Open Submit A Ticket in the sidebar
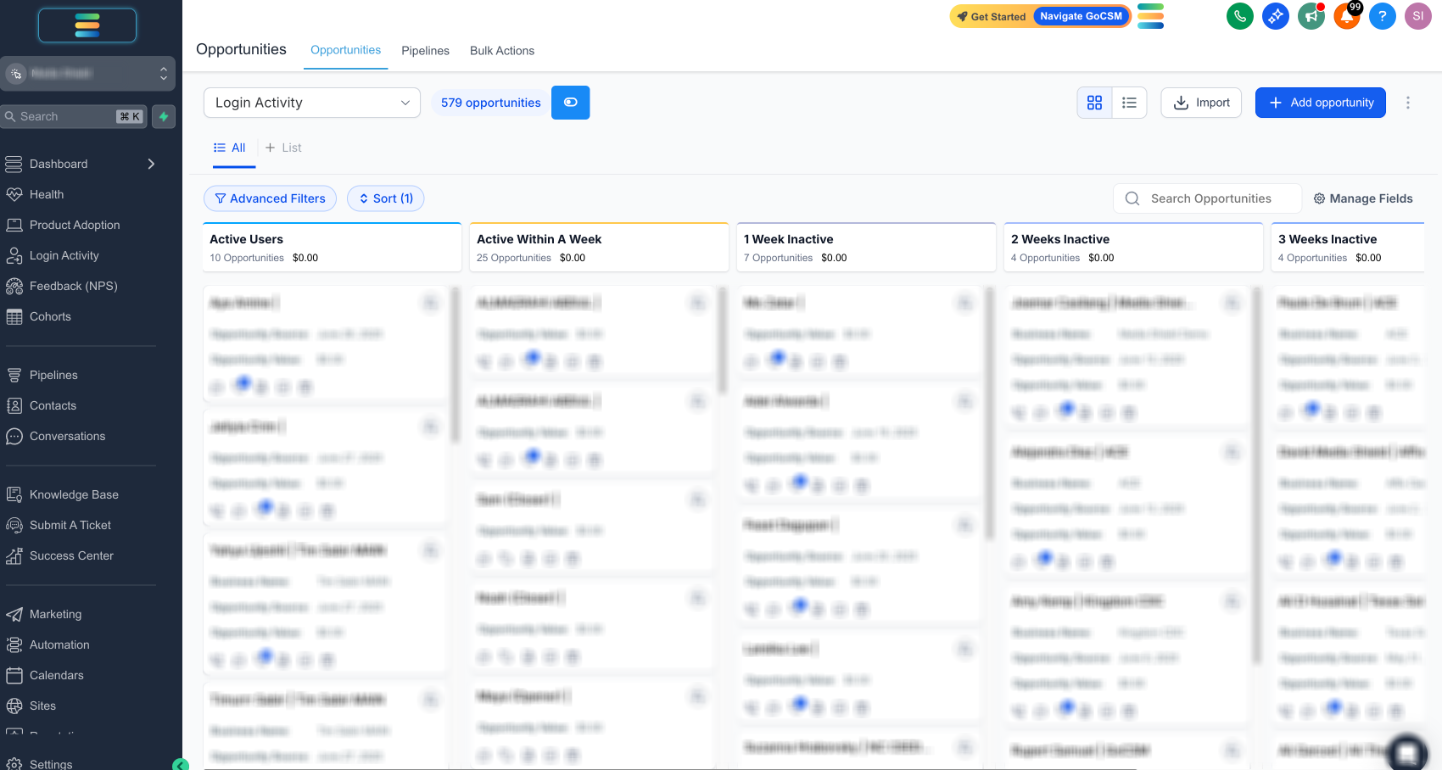 pyautogui.click(x=70, y=525)
